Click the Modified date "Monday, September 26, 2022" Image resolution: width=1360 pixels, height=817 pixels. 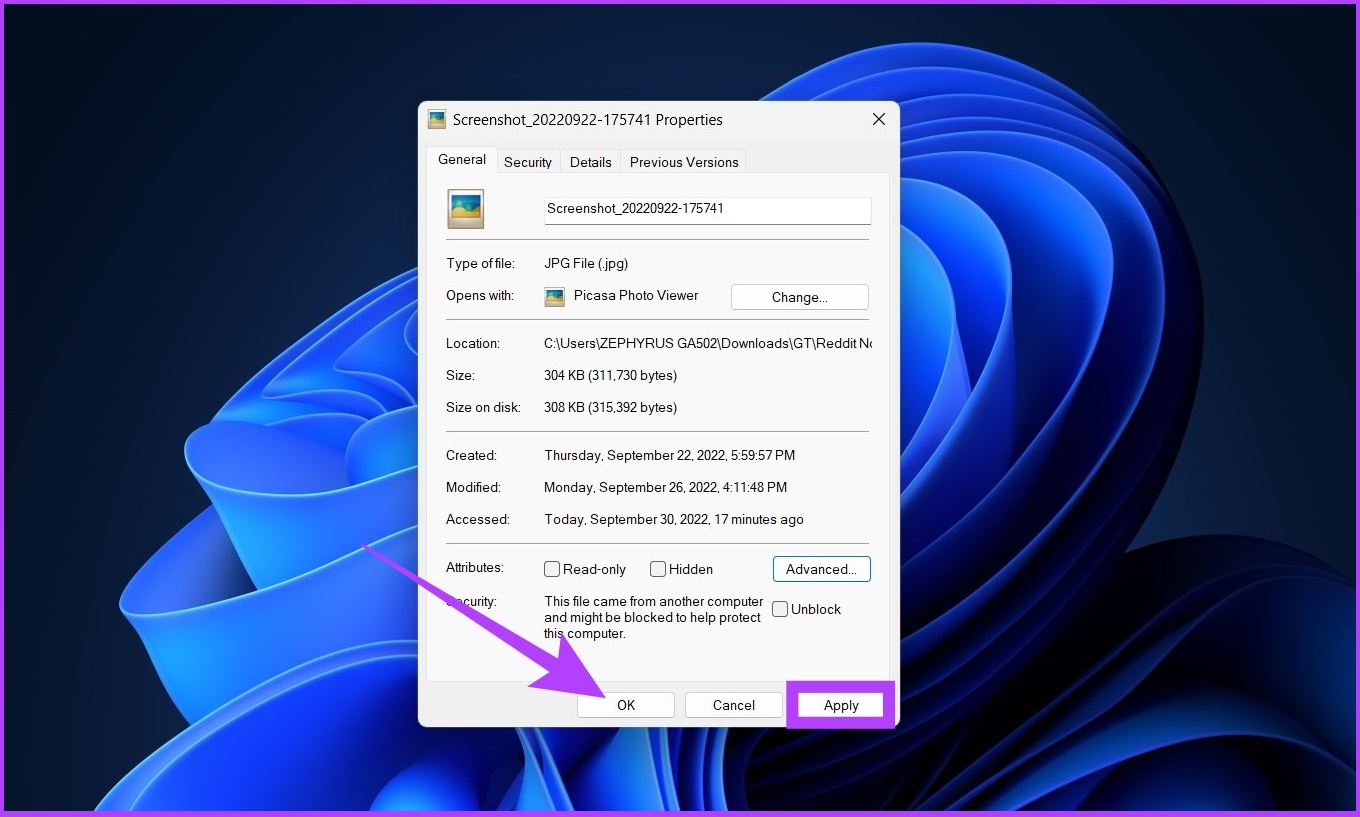tap(632, 487)
